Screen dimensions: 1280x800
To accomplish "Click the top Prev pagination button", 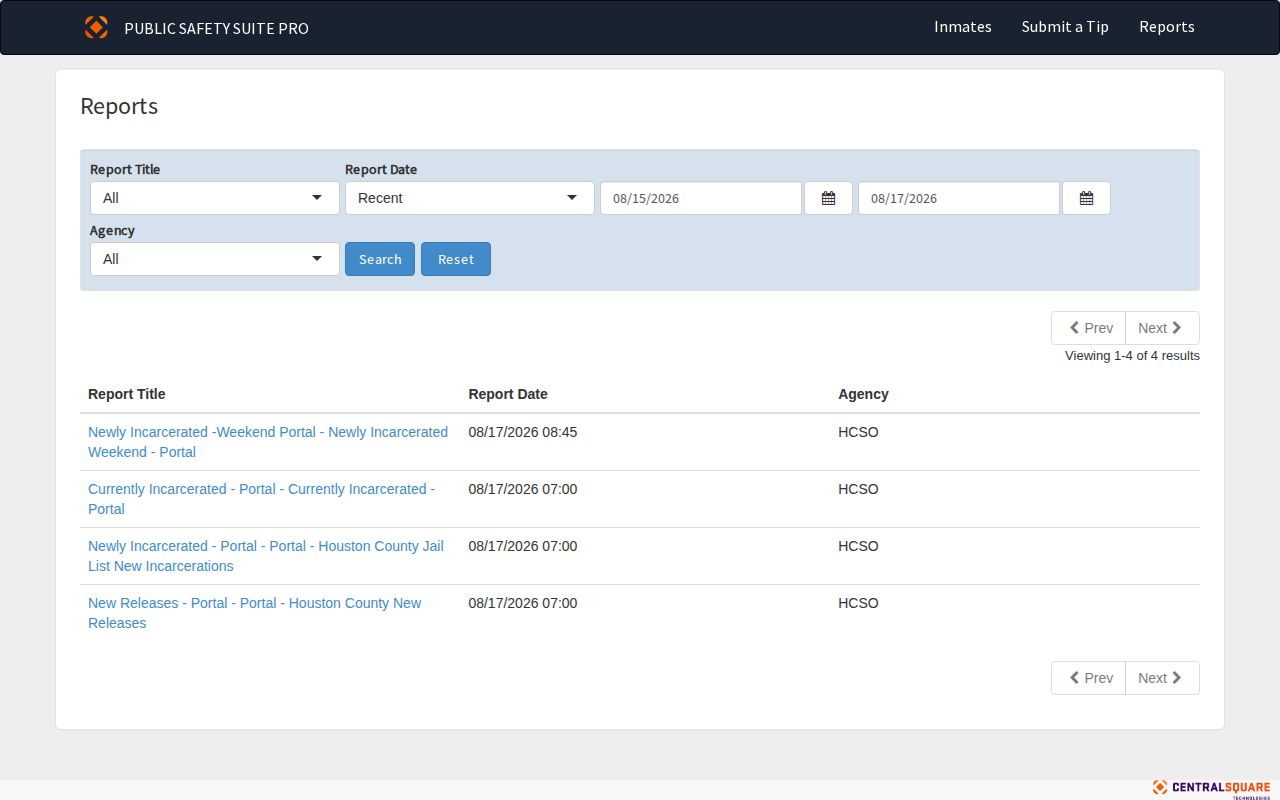I will tap(1089, 328).
